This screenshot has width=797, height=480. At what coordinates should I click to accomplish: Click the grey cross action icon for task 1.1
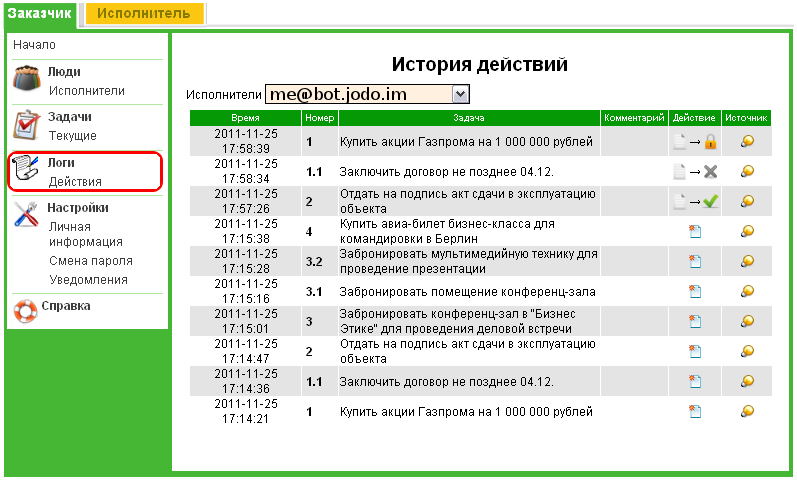point(711,172)
